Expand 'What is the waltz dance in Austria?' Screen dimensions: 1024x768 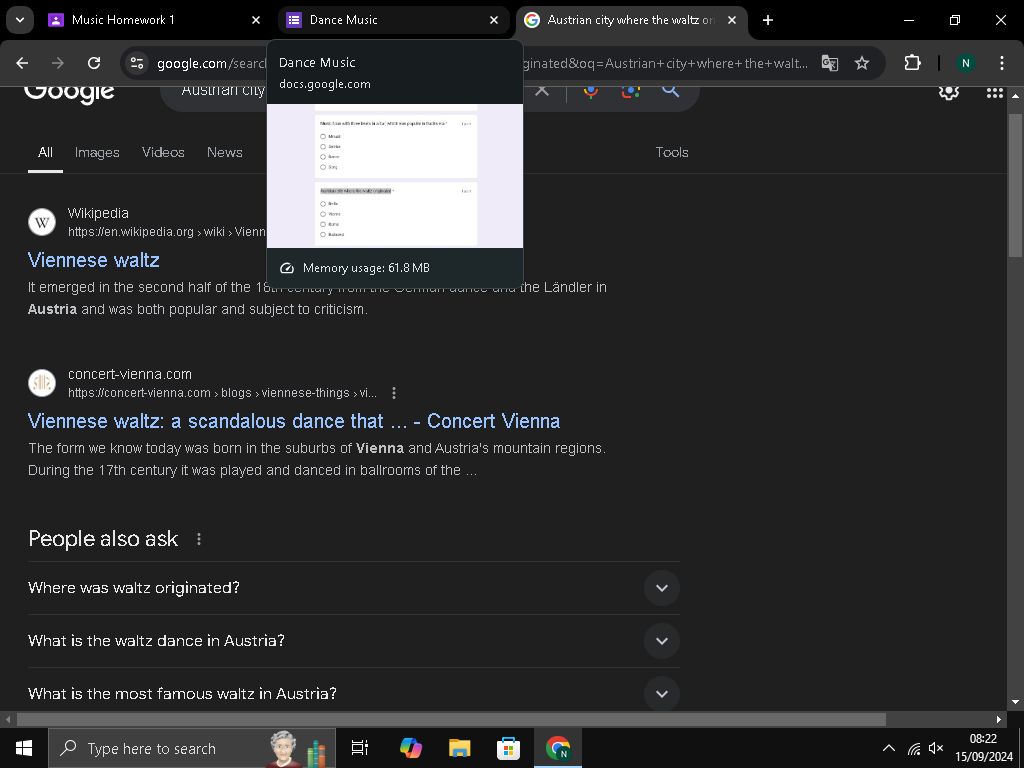(x=354, y=641)
